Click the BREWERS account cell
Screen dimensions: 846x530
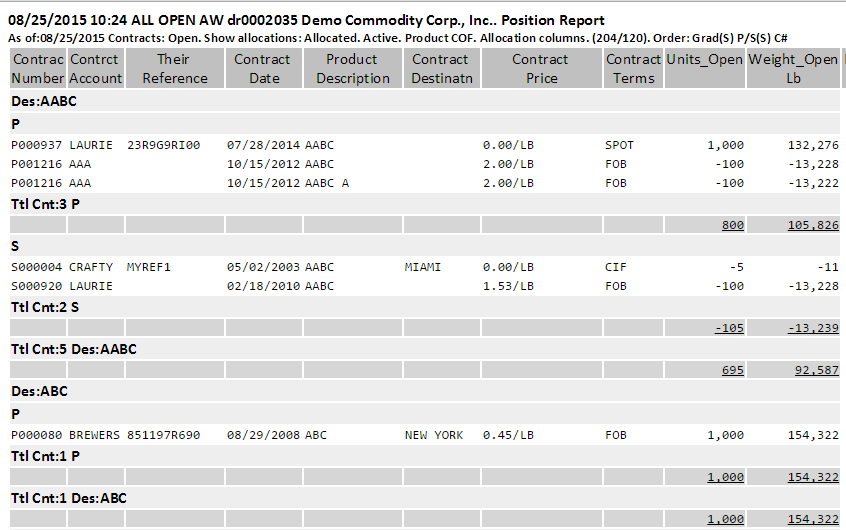(94, 435)
